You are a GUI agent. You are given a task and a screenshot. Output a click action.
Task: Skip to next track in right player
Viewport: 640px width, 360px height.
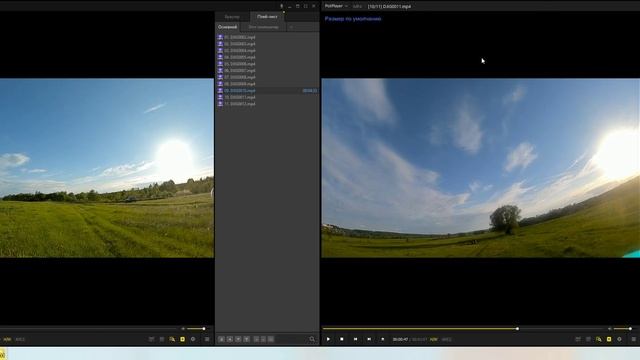pyautogui.click(x=369, y=339)
